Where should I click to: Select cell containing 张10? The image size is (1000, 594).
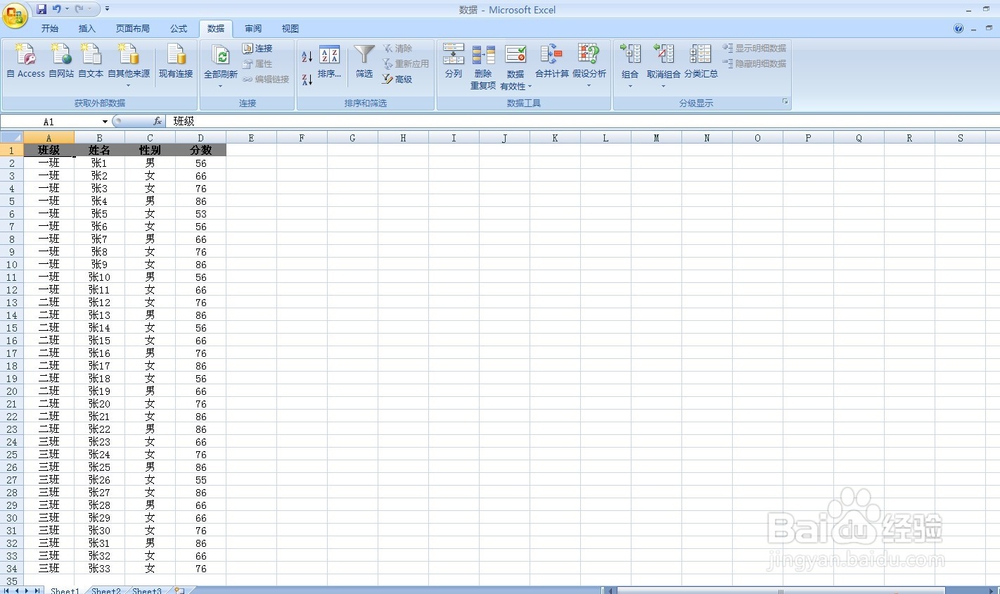point(99,277)
